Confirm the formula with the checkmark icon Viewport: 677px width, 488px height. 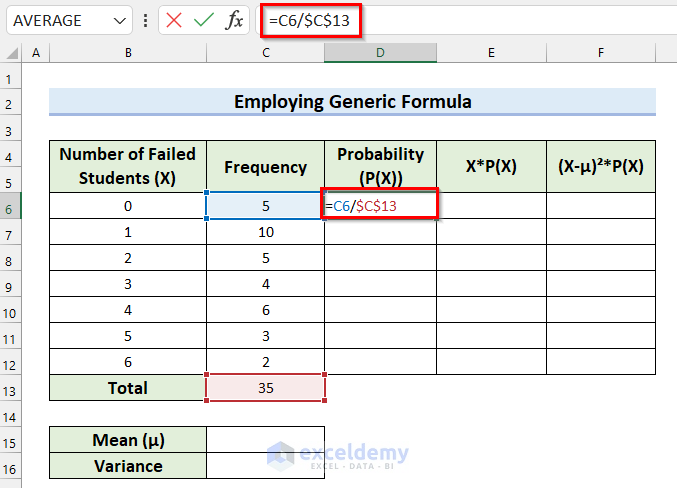(203, 20)
